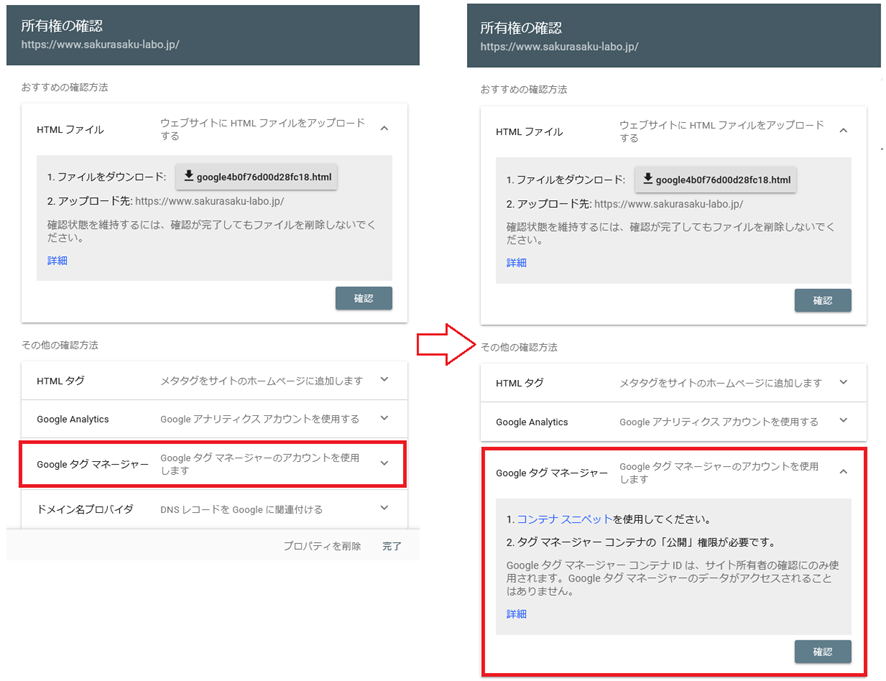This screenshot has height=681, width=886.
Task: Collapse HTML ファイル section in left panel
Action: [384, 129]
